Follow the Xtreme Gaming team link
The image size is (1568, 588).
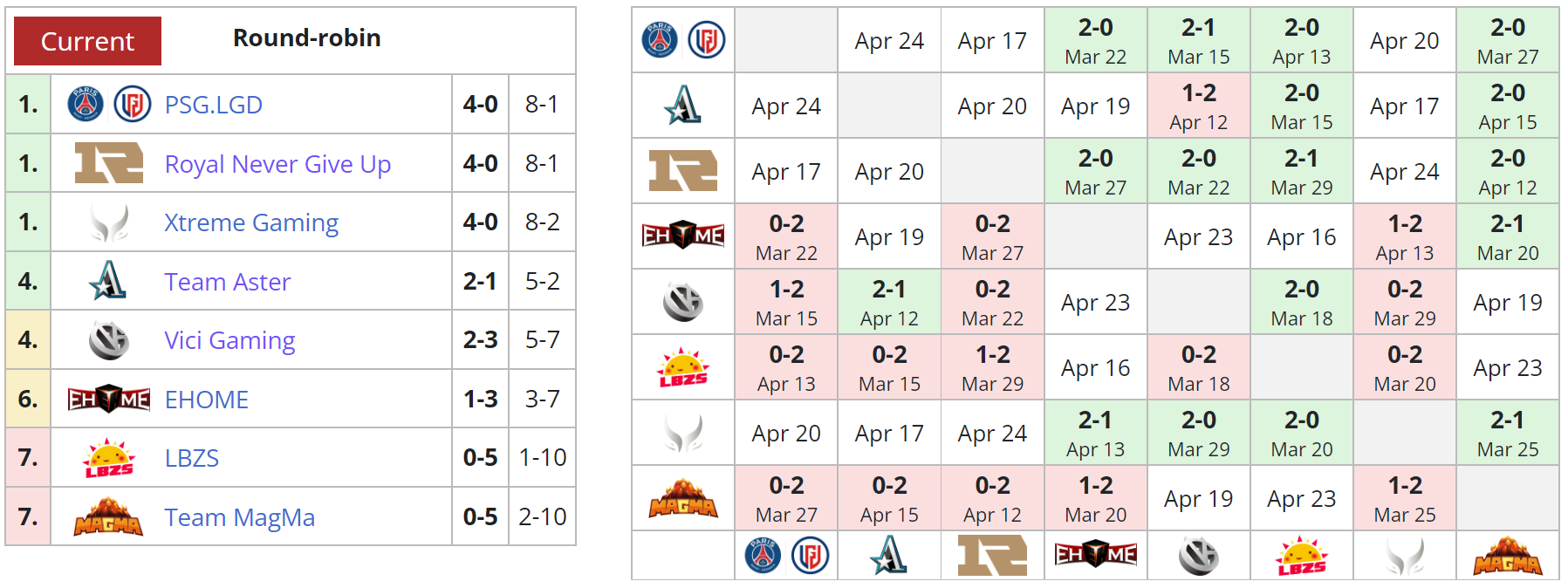(251, 222)
